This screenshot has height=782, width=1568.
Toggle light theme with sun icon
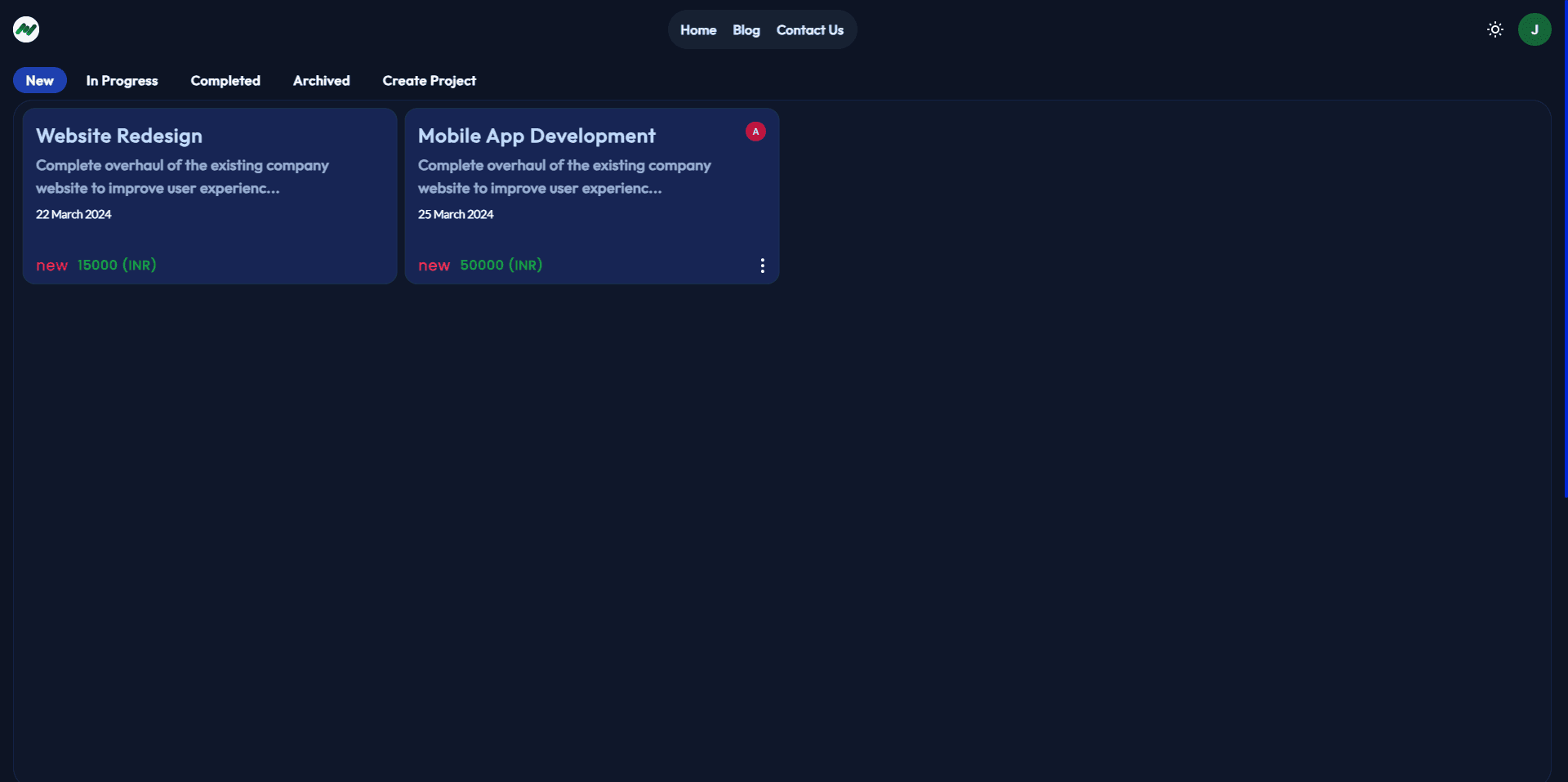[x=1494, y=29]
